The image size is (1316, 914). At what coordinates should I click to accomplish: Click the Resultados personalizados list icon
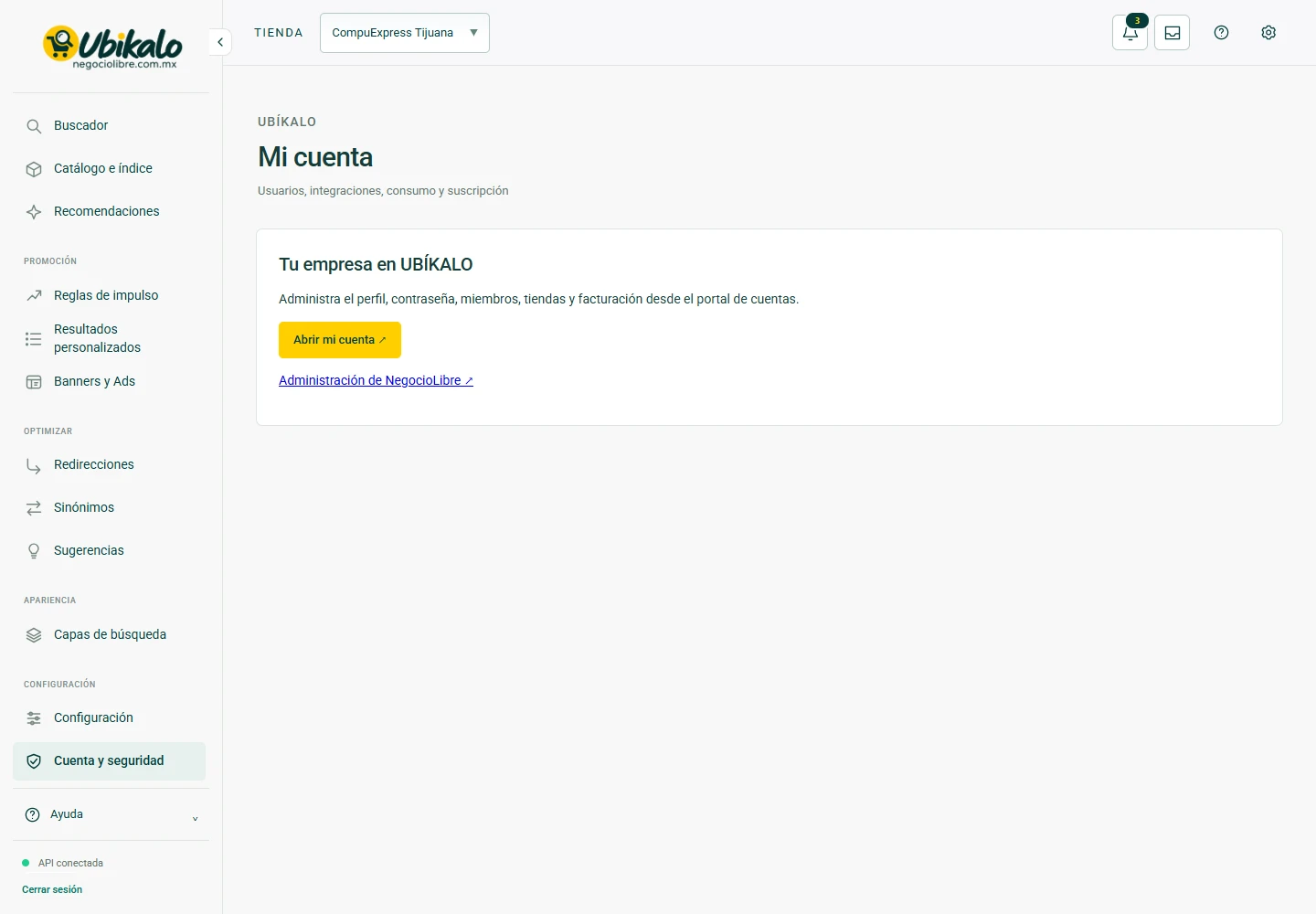[x=34, y=339]
